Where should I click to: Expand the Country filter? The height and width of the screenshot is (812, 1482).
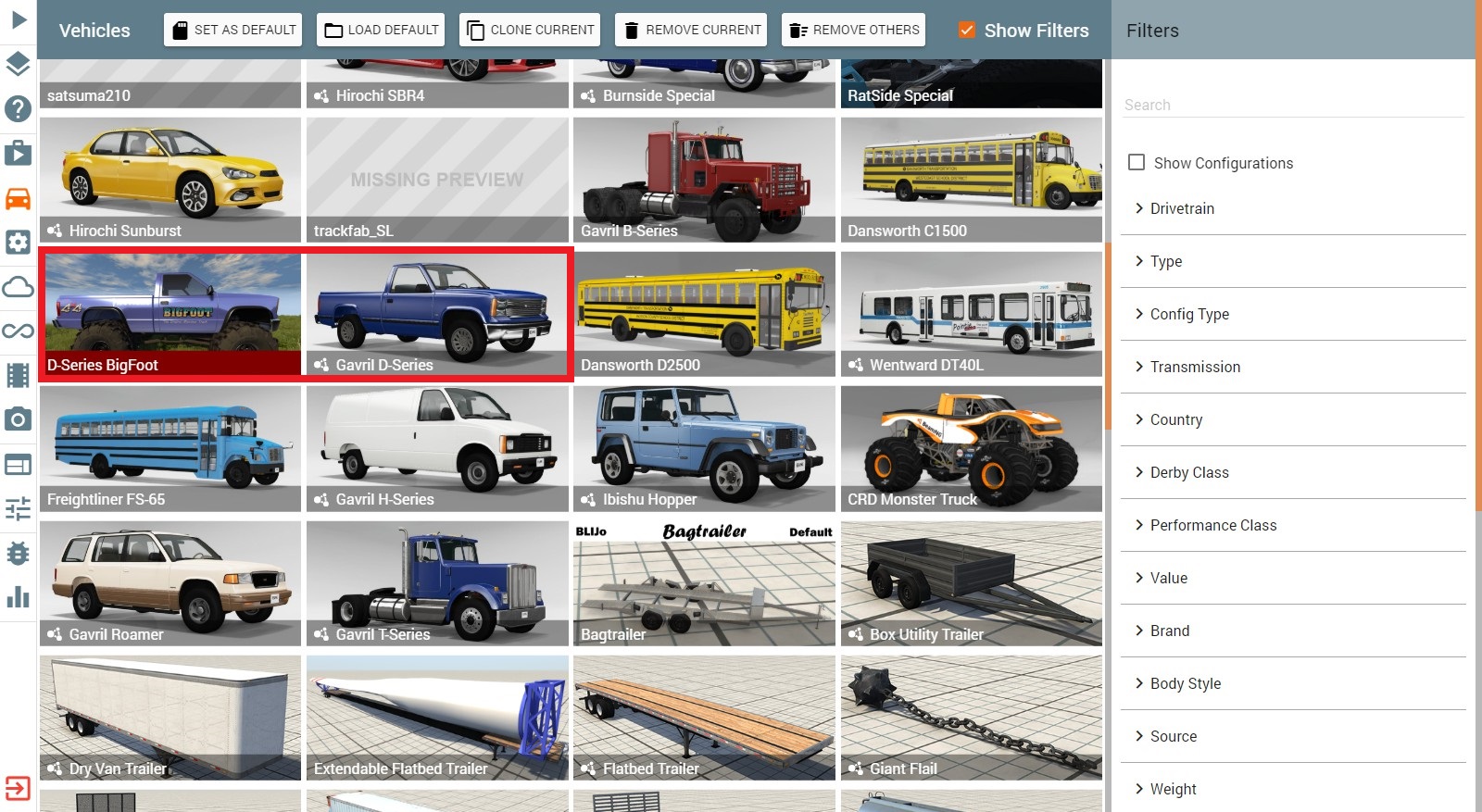tap(1293, 419)
